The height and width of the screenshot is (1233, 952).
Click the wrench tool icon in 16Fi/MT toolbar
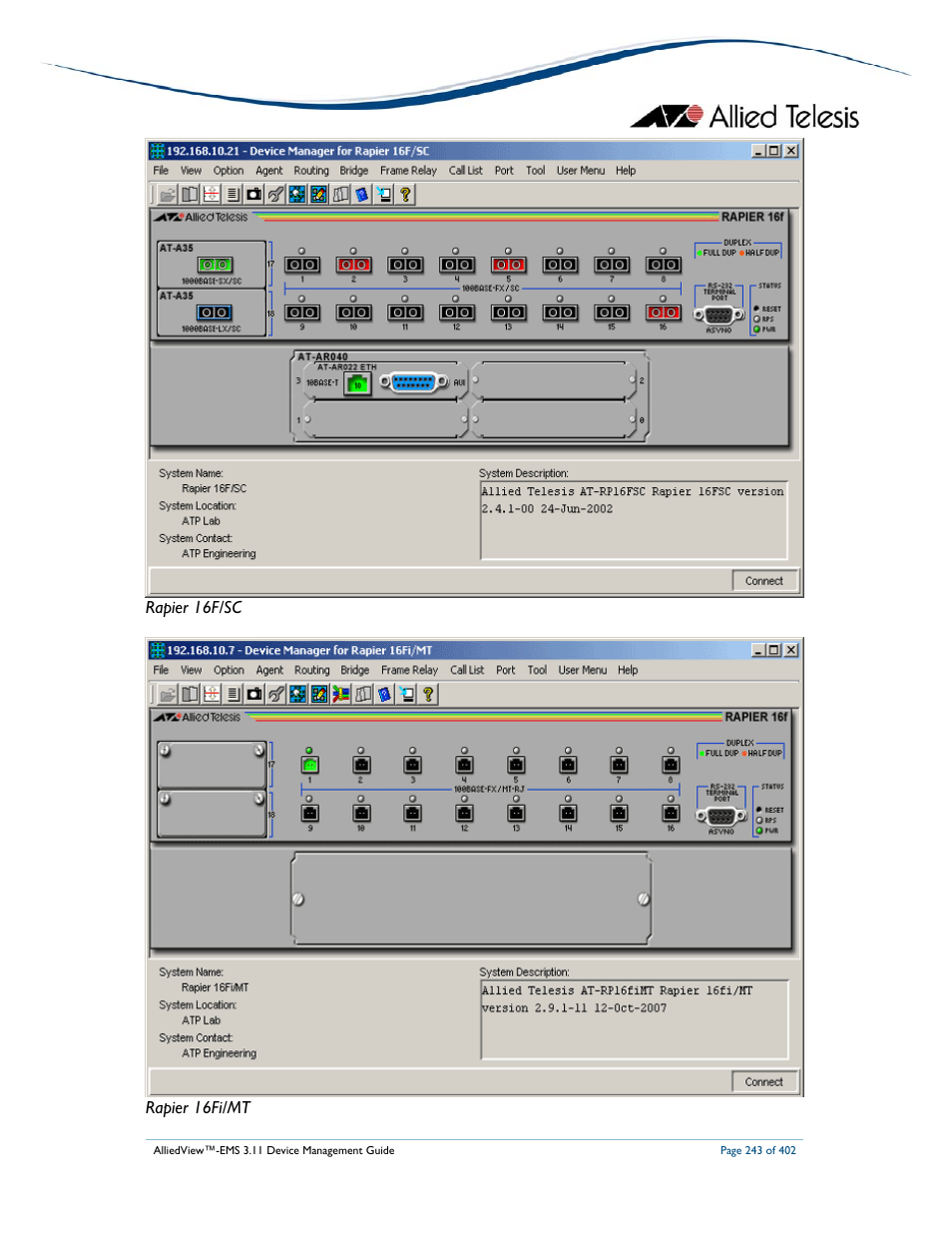(276, 694)
